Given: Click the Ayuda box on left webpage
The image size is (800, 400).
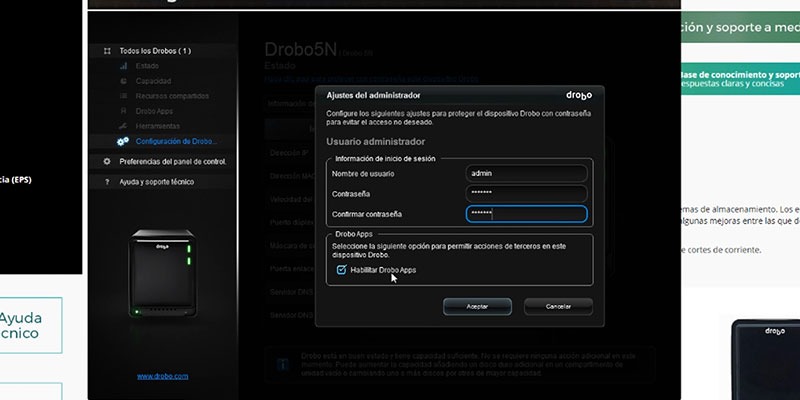Looking at the screenshot, I should [x=31, y=326].
